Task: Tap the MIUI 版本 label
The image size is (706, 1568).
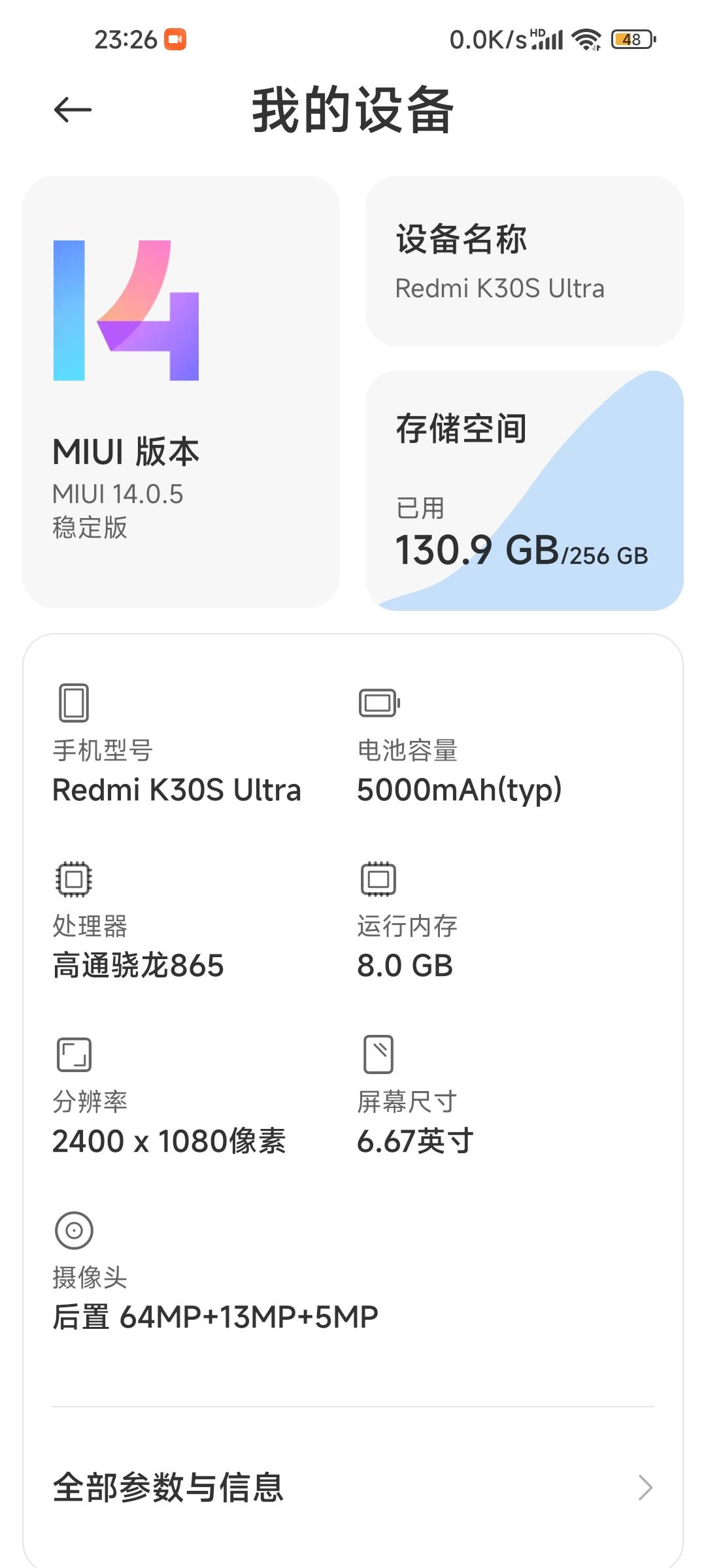Action: 126,451
